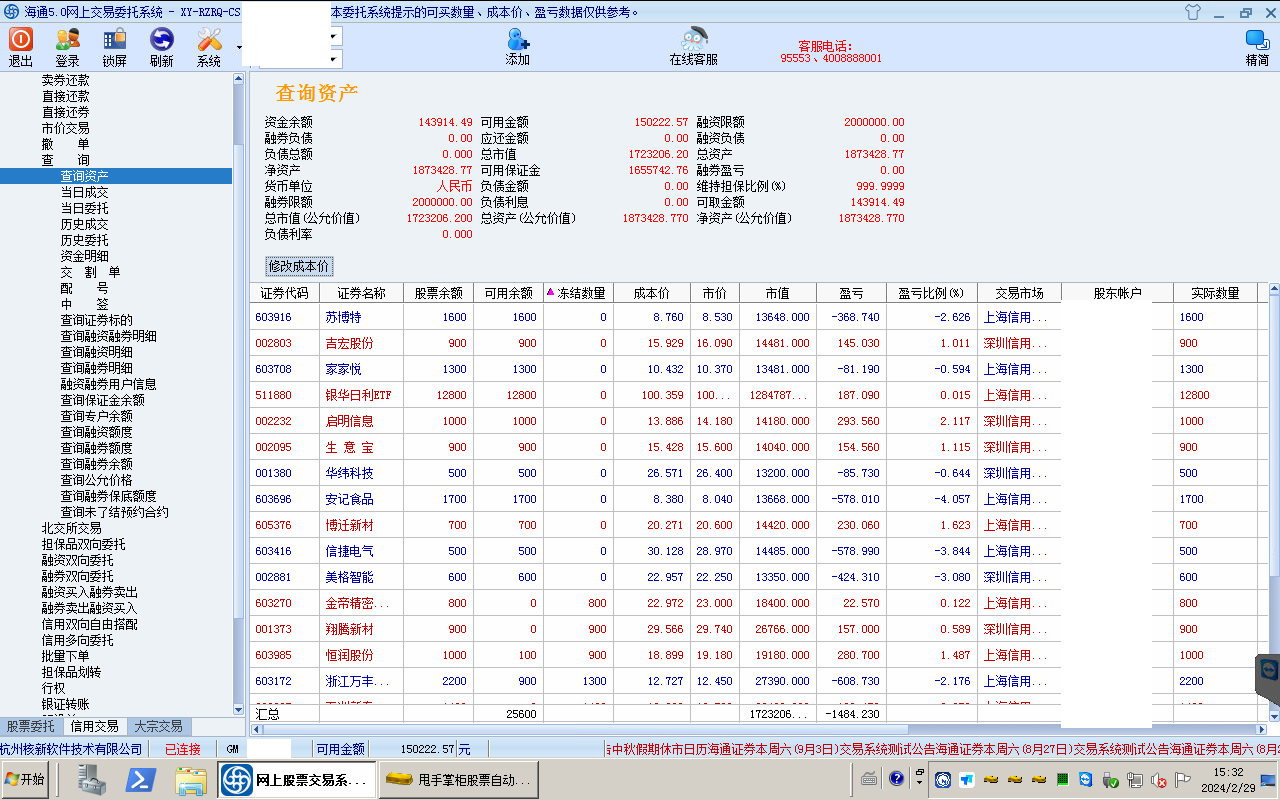Open the upper account combo box
The height and width of the screenshot is (800, 1280).
click(334, 36)
